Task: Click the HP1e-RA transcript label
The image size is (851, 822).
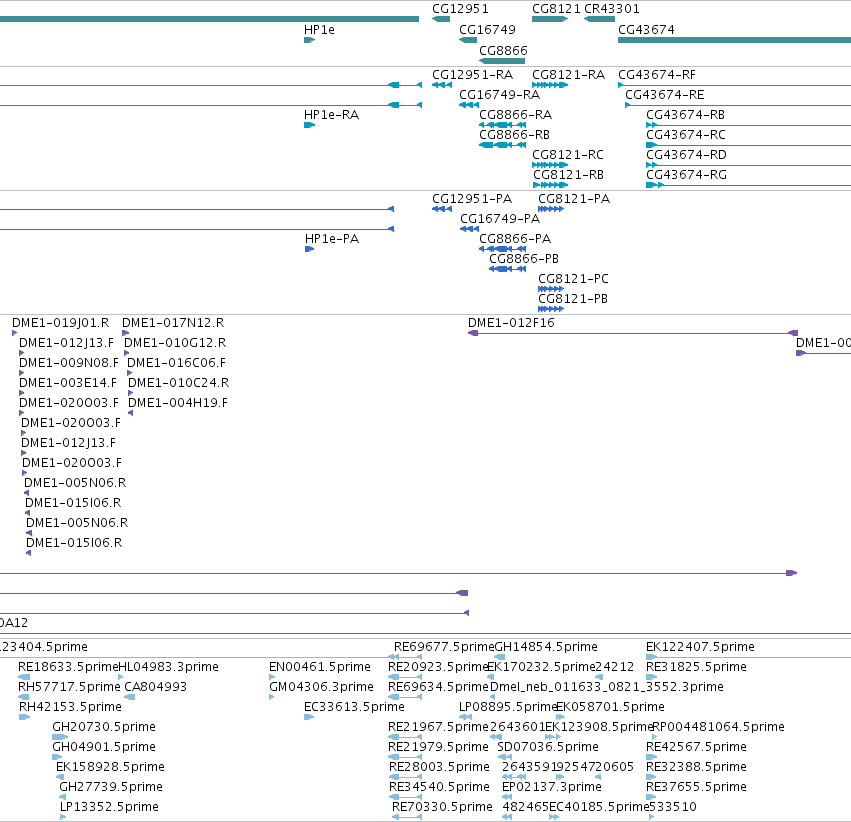Action: [331, 115]
